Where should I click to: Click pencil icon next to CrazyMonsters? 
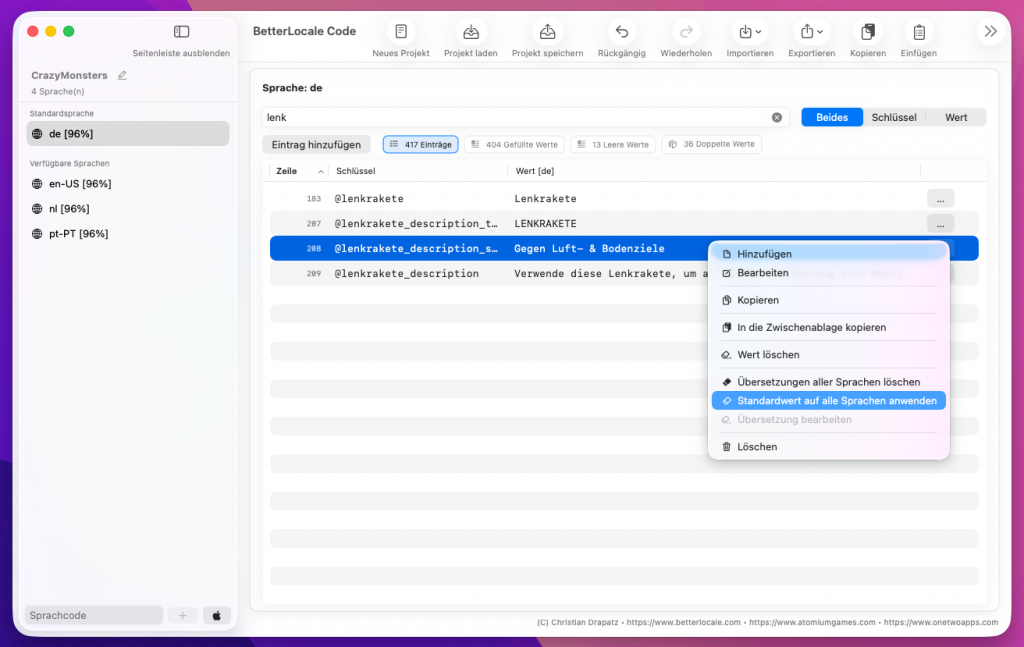click(122, 75)
